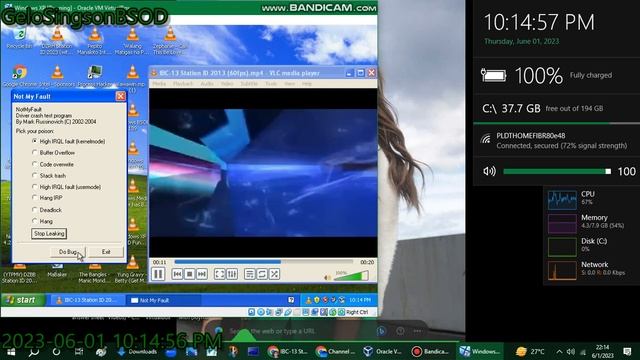The image size is (640, 360).
Task: Switch to IBC-13 Station ID XP taskbar item
Action: (x=87, y=300)
